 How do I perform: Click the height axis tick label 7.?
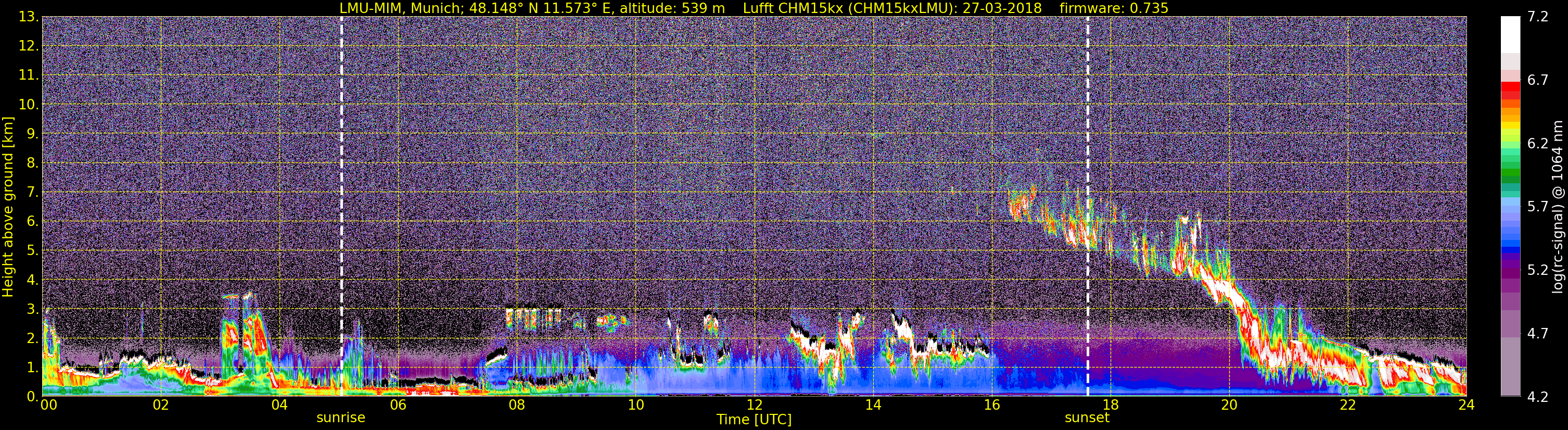(33, 193)
